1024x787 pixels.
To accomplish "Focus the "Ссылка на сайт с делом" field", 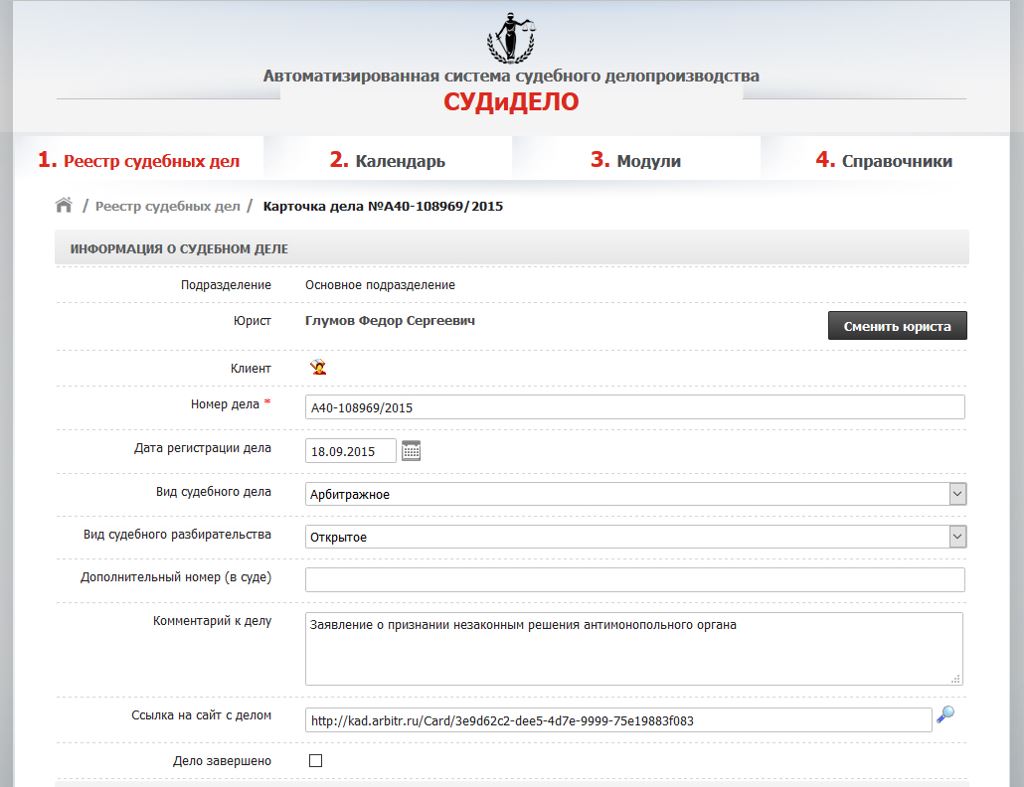I will point(618,720).
